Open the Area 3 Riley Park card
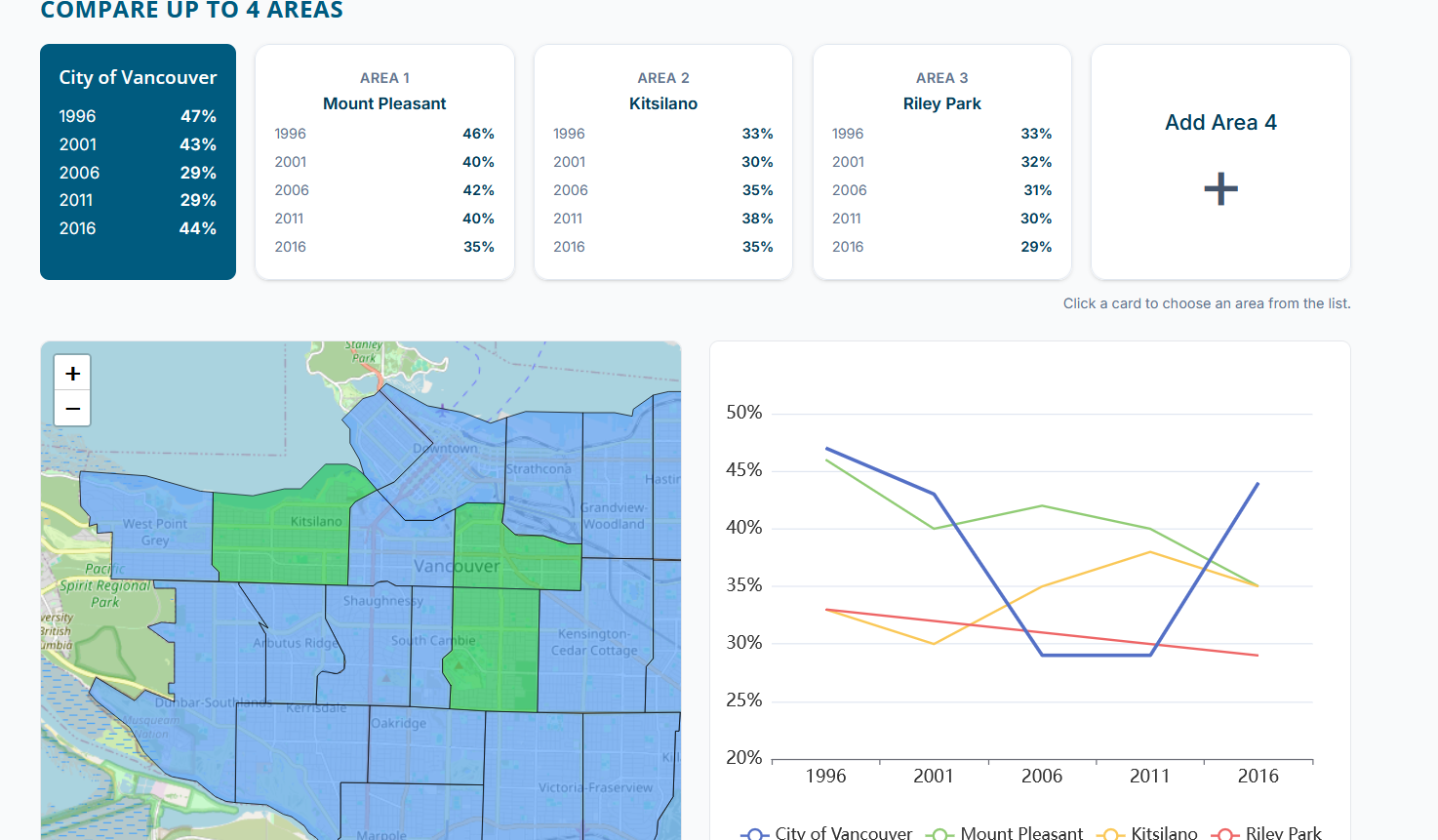Screen dimensions: 1438x840 click(x=941, y=162)
